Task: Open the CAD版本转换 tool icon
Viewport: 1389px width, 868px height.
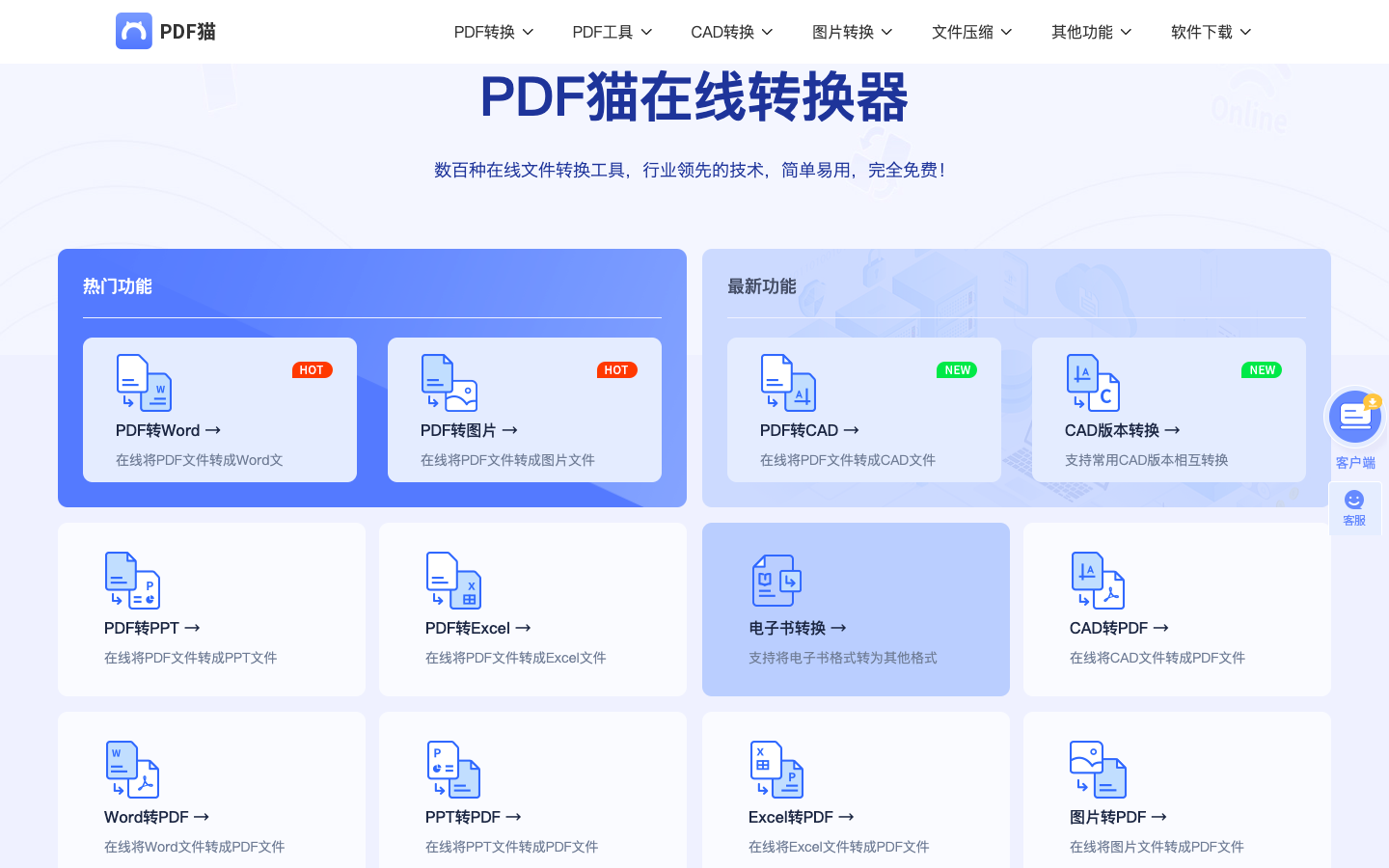Action: 1094,382
